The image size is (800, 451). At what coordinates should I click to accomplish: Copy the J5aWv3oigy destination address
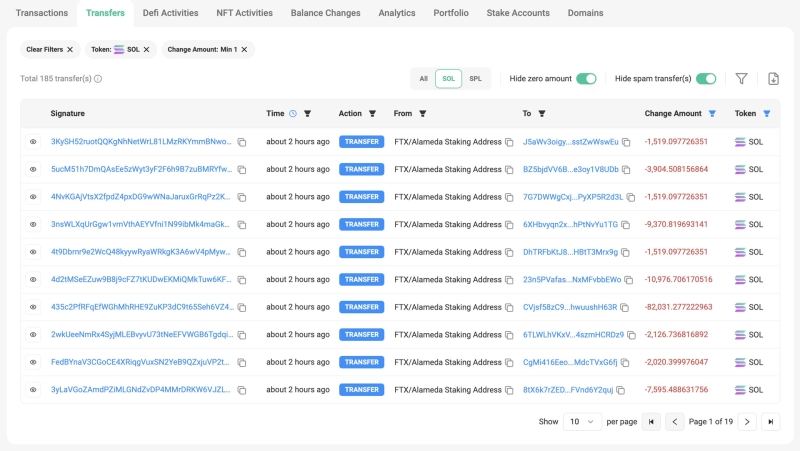(626, 142)
